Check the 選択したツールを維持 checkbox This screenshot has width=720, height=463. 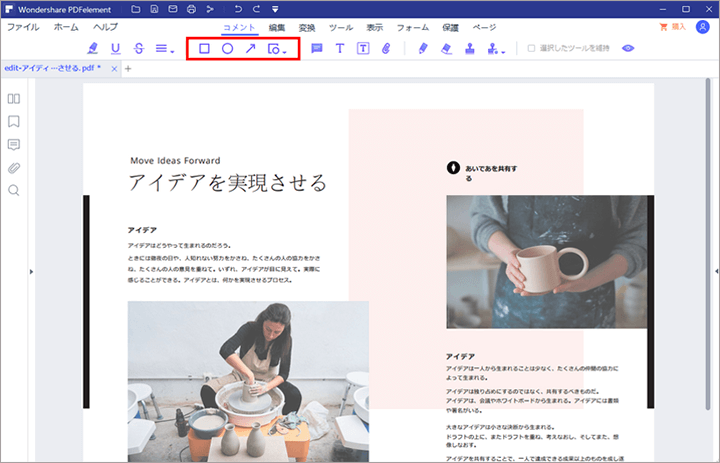(531, 48)
